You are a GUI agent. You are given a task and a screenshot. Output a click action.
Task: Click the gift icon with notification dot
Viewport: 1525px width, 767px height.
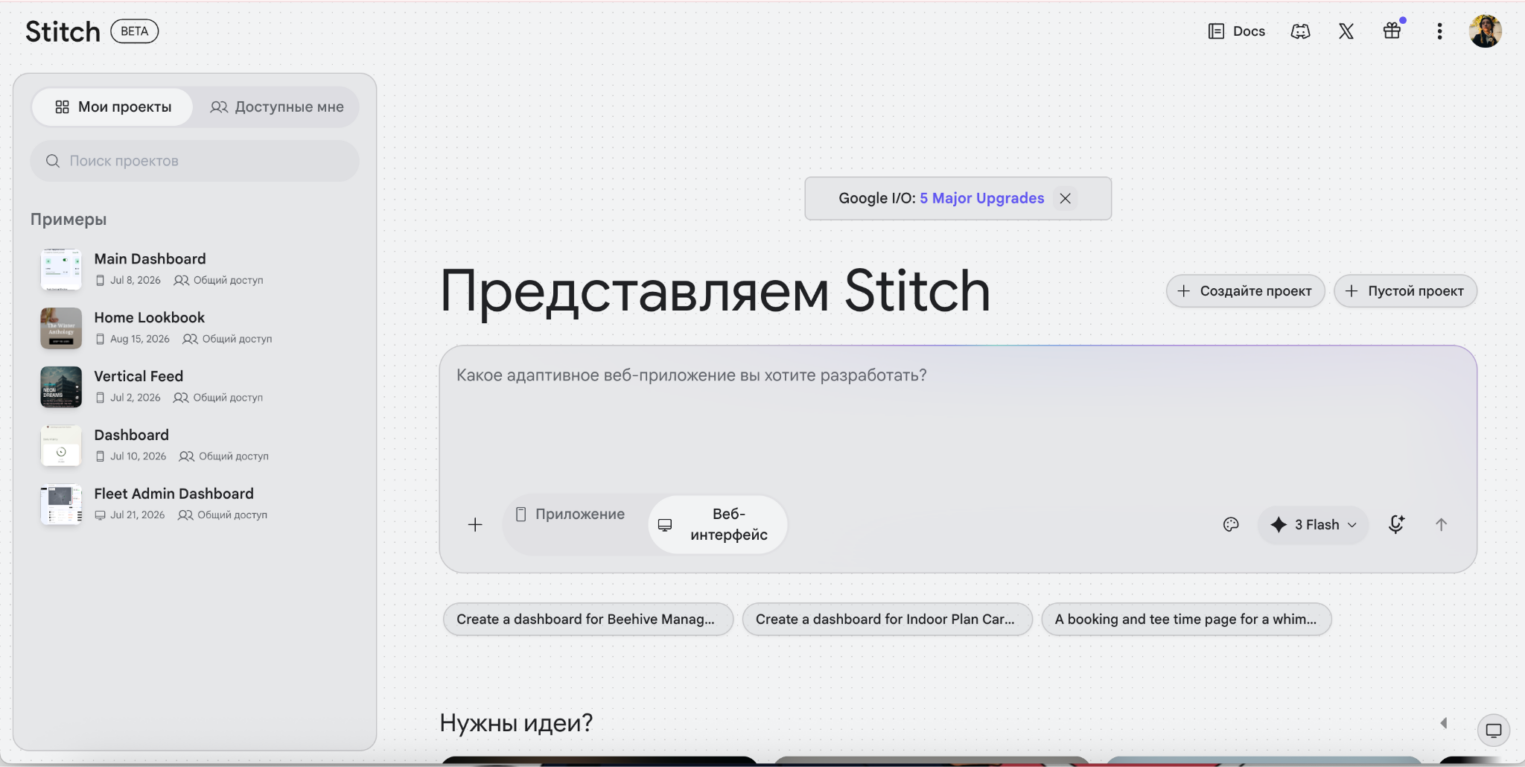(x=1393, y=30)
